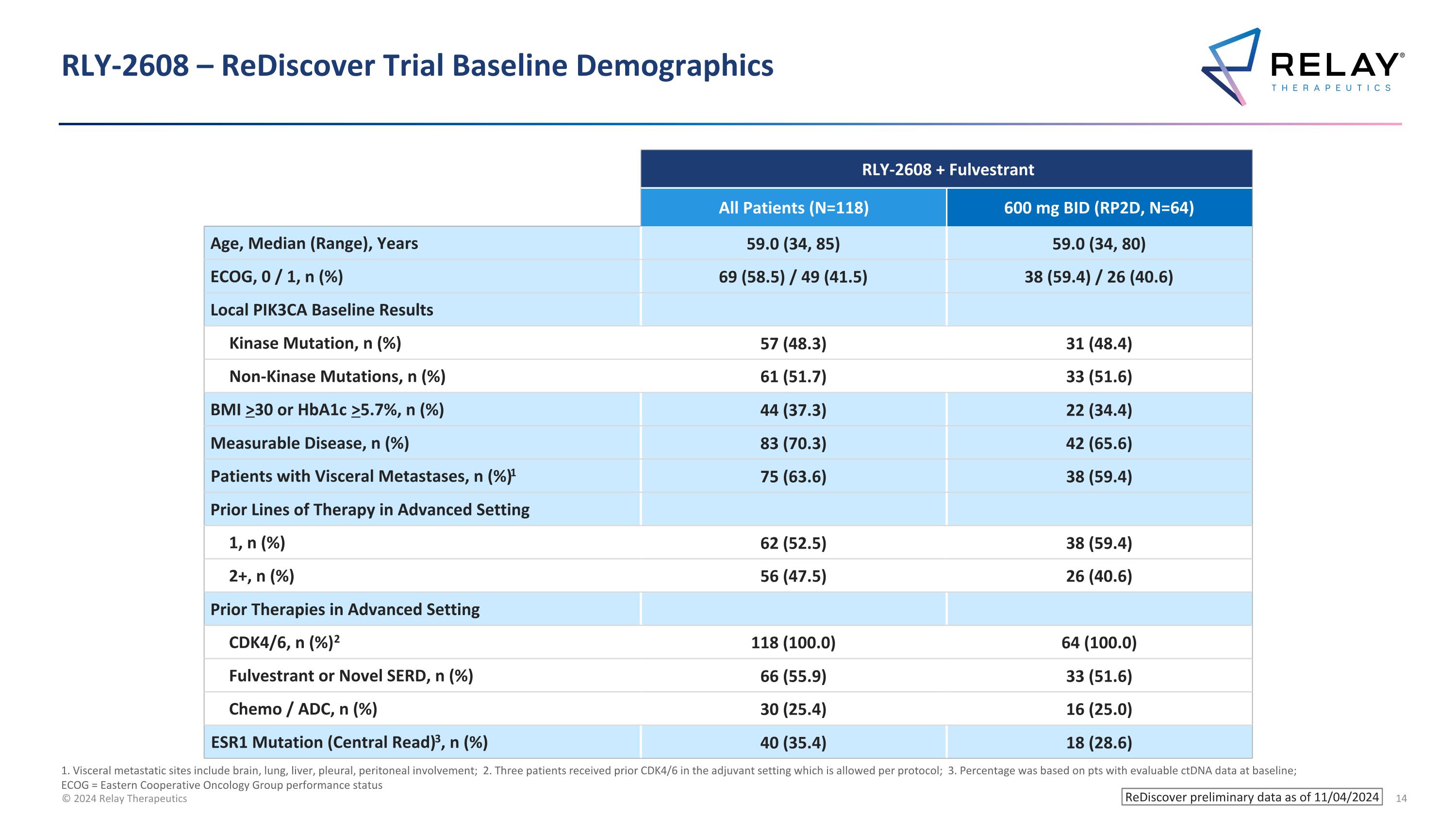This screenshot has width=1456, height=819.
Task: Click the page number 14
Action: tap(1401, 799)
